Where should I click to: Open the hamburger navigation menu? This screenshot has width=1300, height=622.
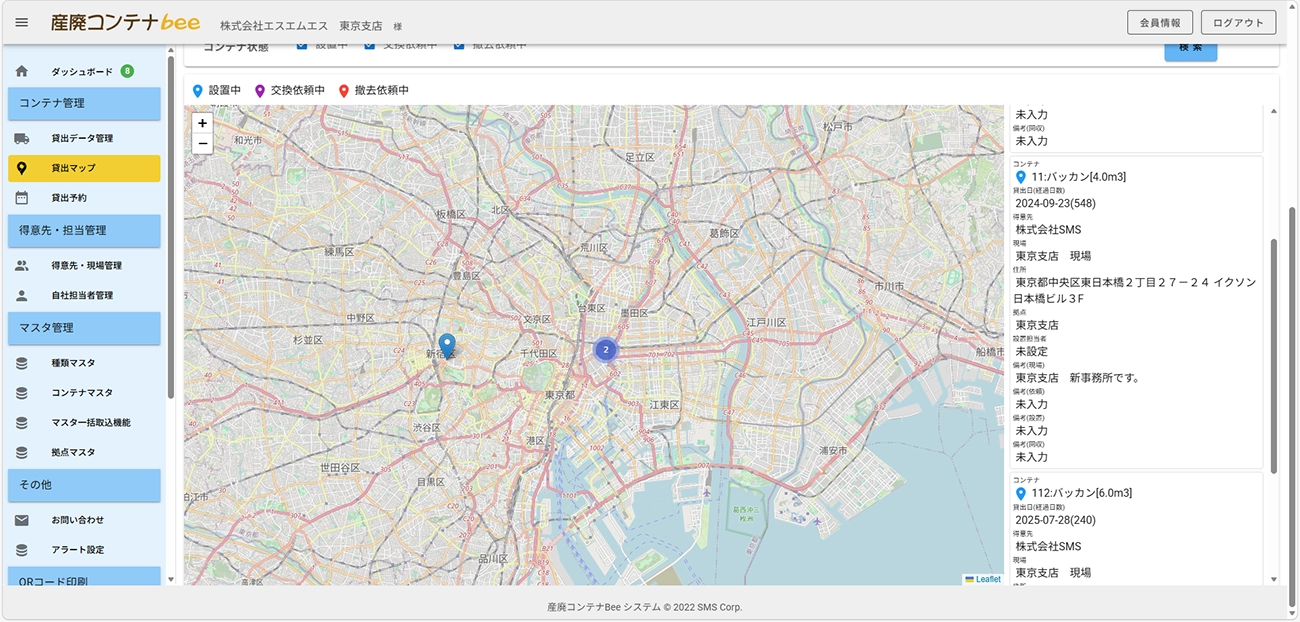pyautogui.click(x=22, y=23)
